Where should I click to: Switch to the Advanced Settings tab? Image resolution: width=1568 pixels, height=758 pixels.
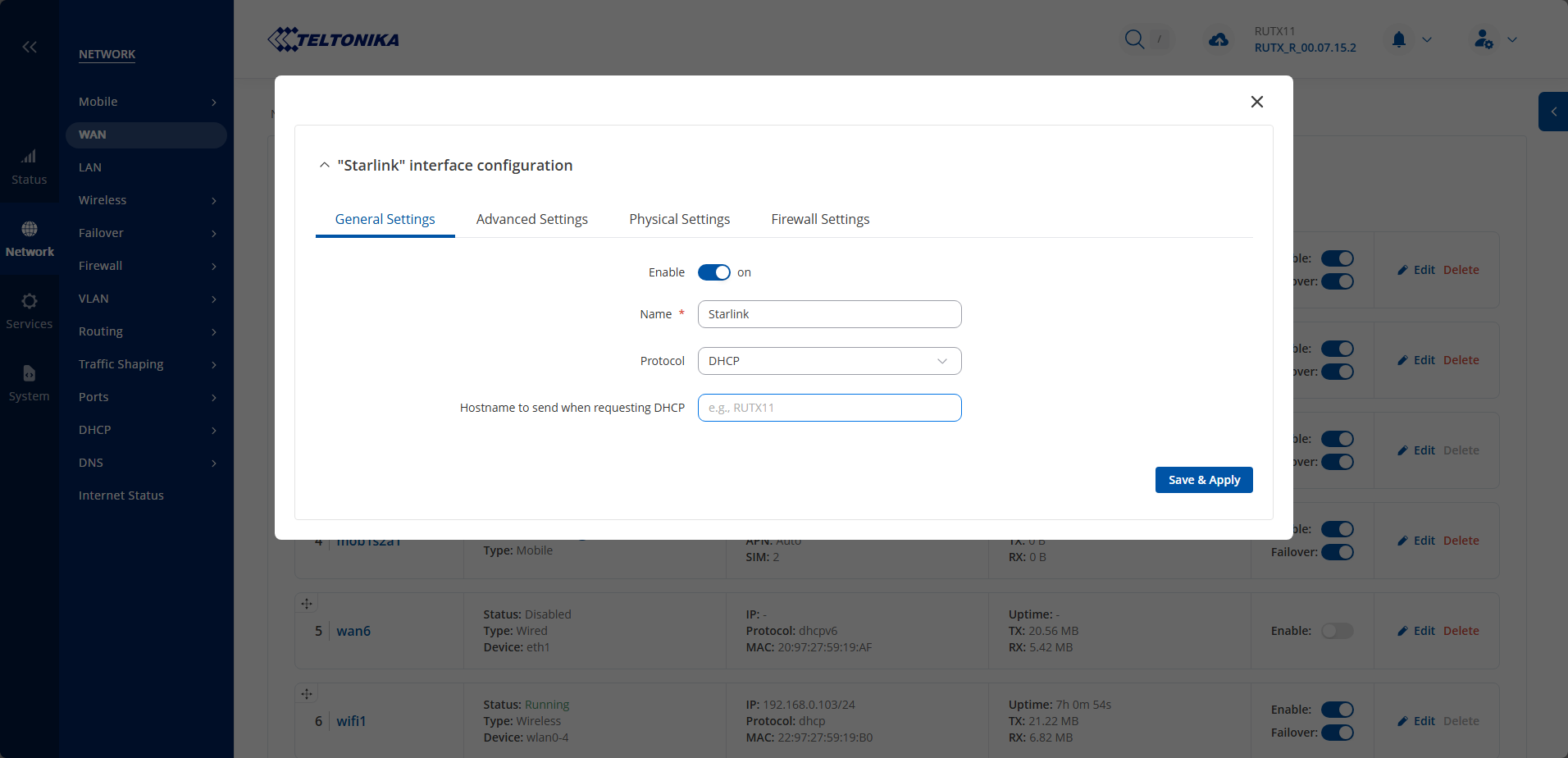pos(531,219)
